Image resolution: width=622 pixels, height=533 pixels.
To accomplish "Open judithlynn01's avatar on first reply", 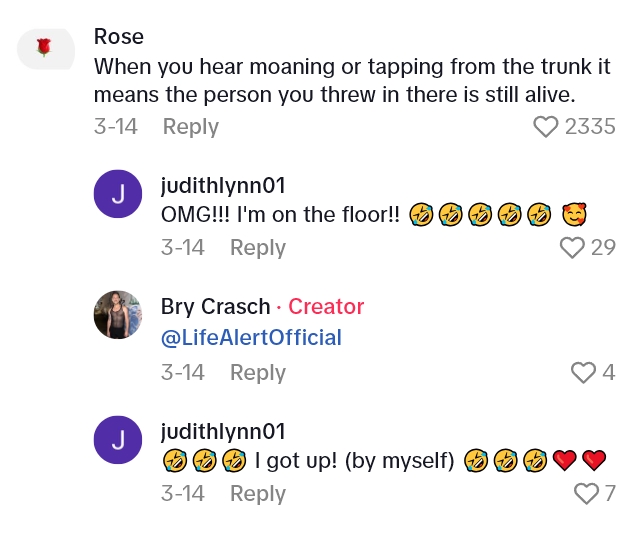I will (x=117, y=193).
